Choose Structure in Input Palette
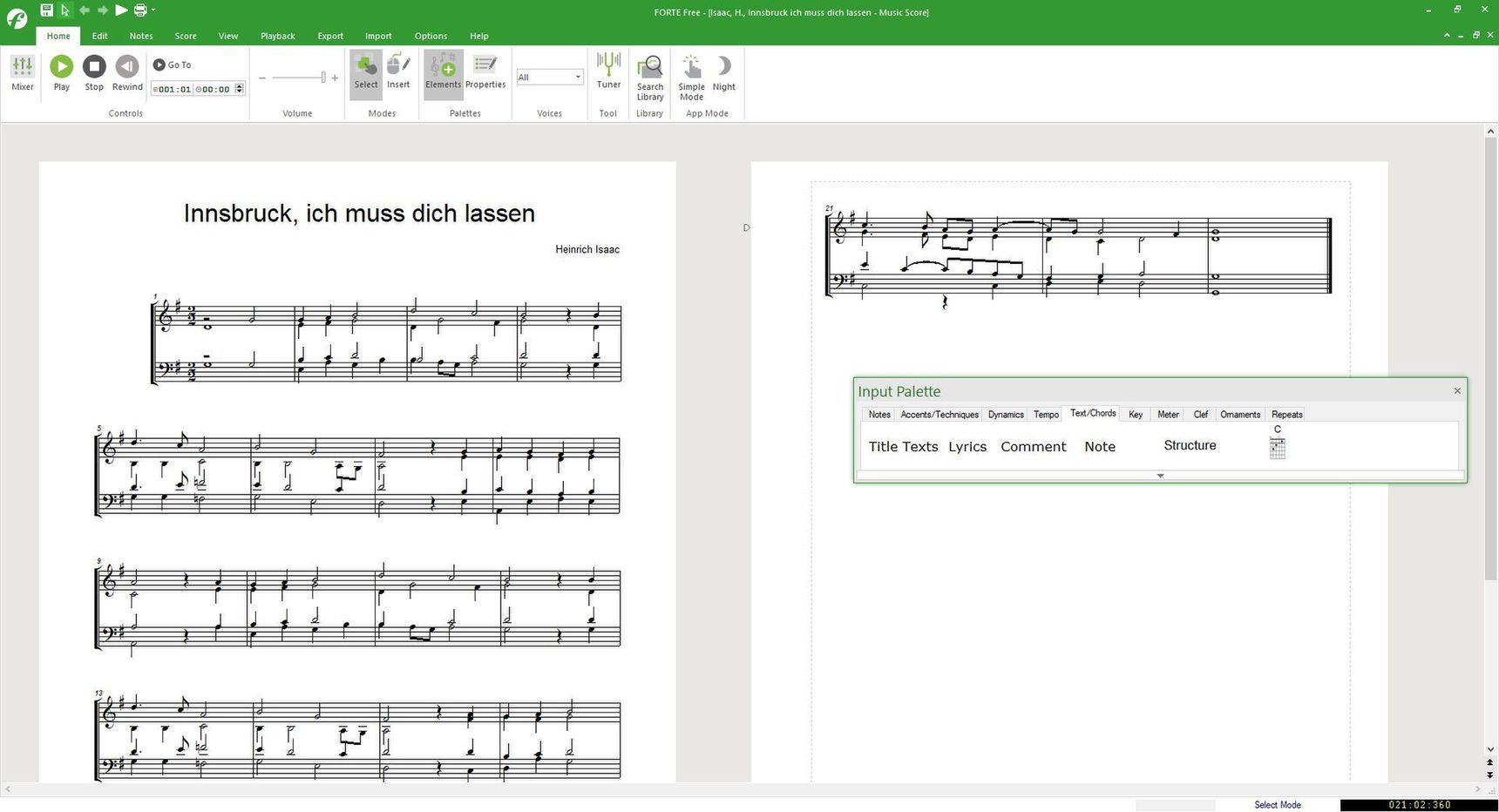1499x812 pixels. point(1190,445)
